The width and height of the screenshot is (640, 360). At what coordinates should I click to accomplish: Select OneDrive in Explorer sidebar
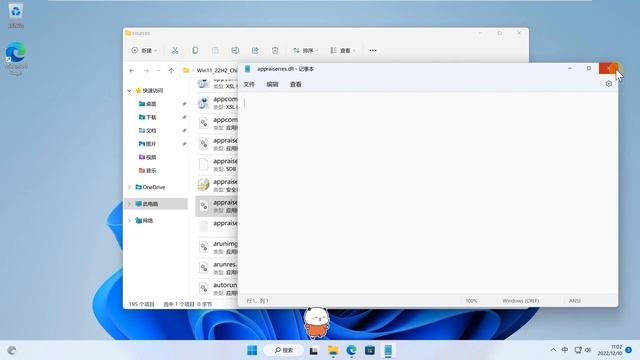click(x=150, y=187)
